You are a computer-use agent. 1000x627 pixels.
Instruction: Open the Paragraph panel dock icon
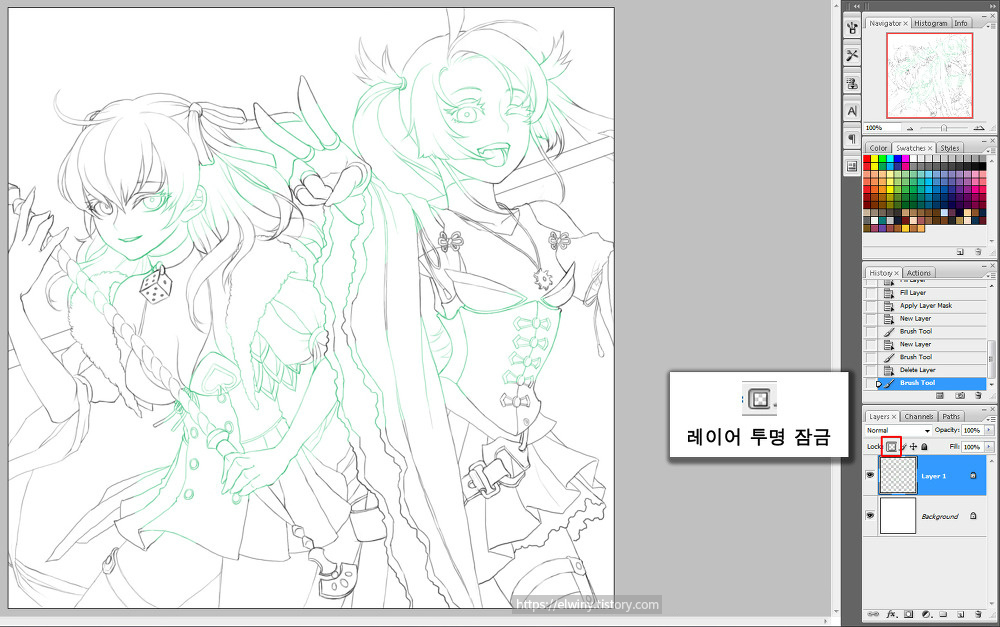[x=852, y=138]
